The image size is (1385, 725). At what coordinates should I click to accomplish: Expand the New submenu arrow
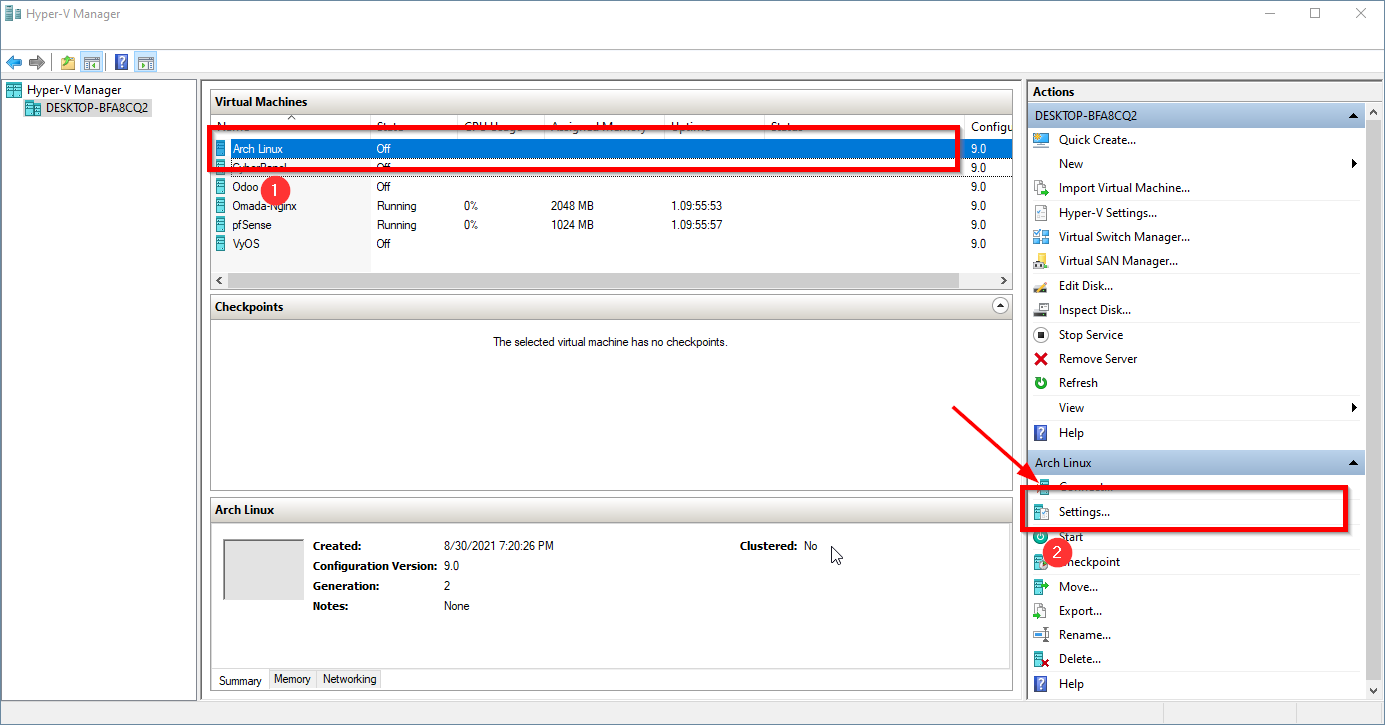[1354, 164]
